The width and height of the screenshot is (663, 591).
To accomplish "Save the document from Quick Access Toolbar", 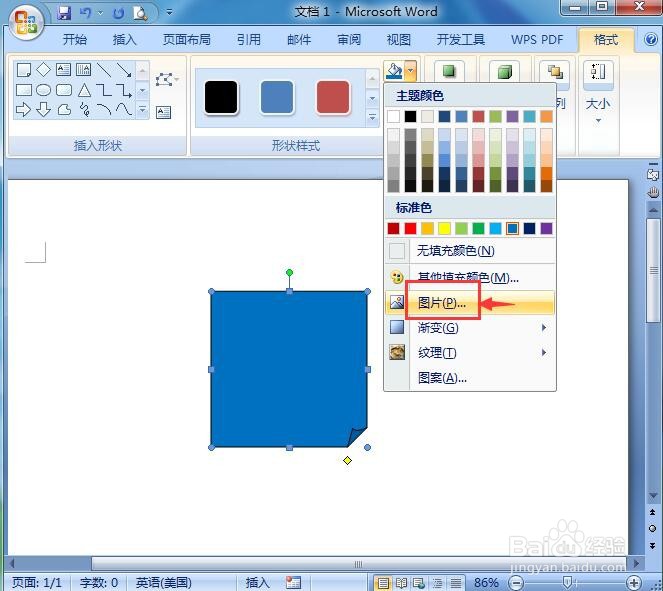I will pyautogui.click(x=64, y=13).
